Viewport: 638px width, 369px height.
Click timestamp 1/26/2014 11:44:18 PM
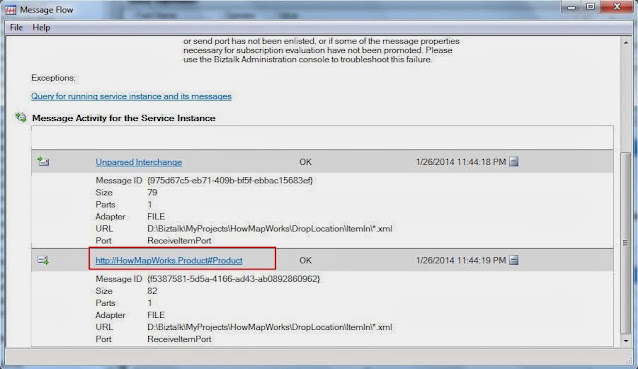[x=461, y=162]
